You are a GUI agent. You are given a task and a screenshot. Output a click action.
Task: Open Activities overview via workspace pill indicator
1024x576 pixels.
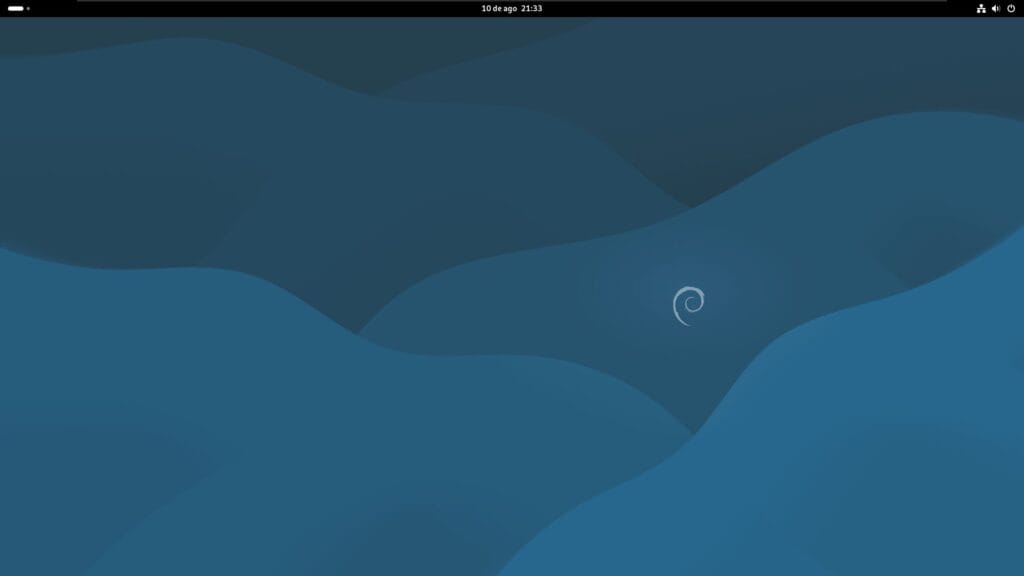(16, 8)
